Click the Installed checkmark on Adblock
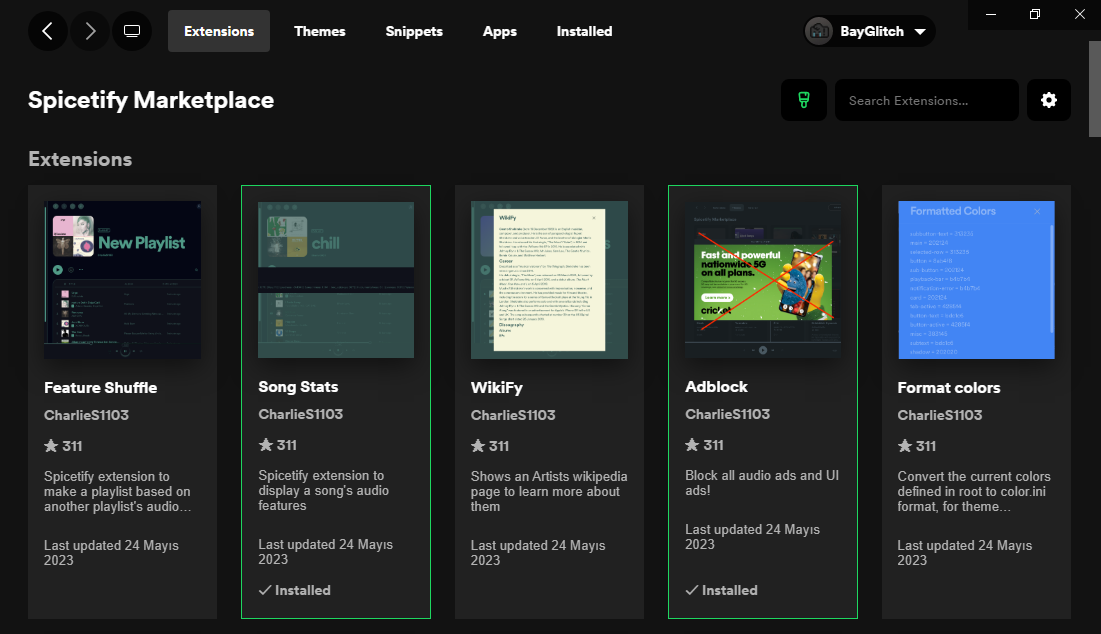 pyautogui.click(x=692, y=590)
